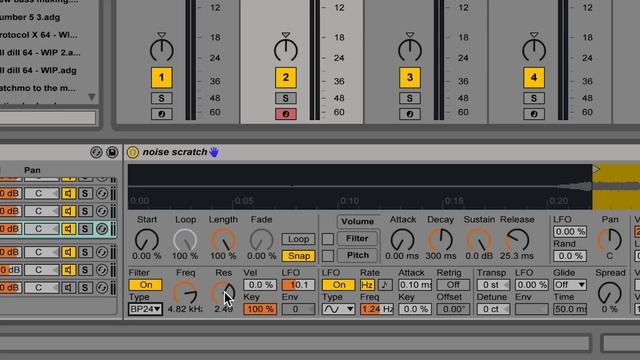Click the LFO Freq 1.24 Hz field
The height and width of the screenshot is (360, 640).
pos(376,309)
